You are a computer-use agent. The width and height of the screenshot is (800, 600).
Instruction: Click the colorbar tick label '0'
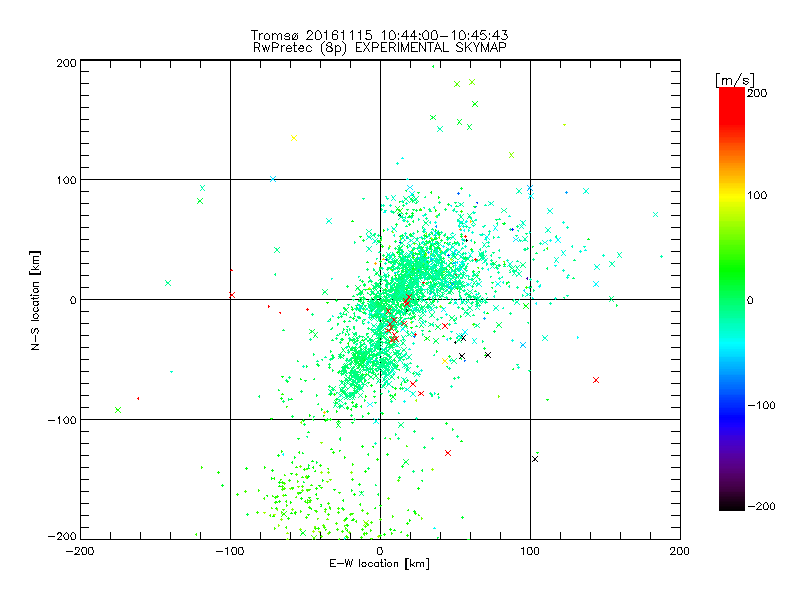click(x=750, y=300)
